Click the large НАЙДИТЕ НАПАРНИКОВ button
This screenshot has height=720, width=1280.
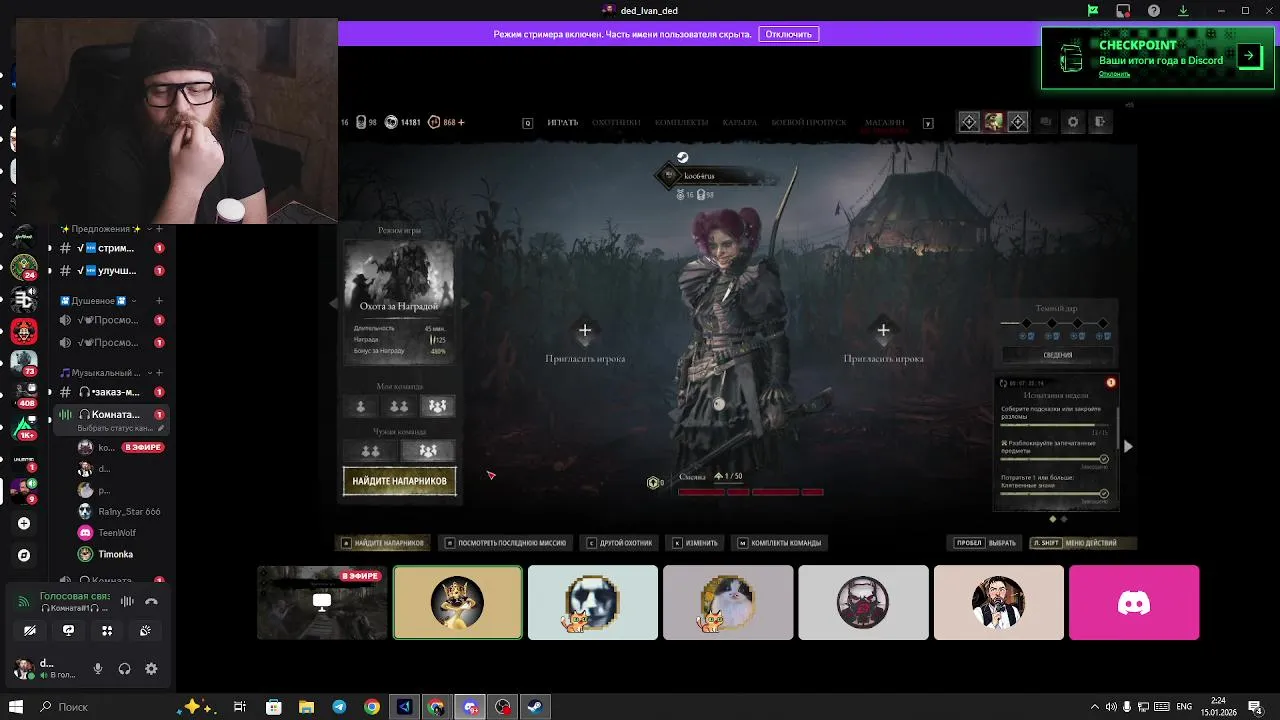tap(400, 481)
